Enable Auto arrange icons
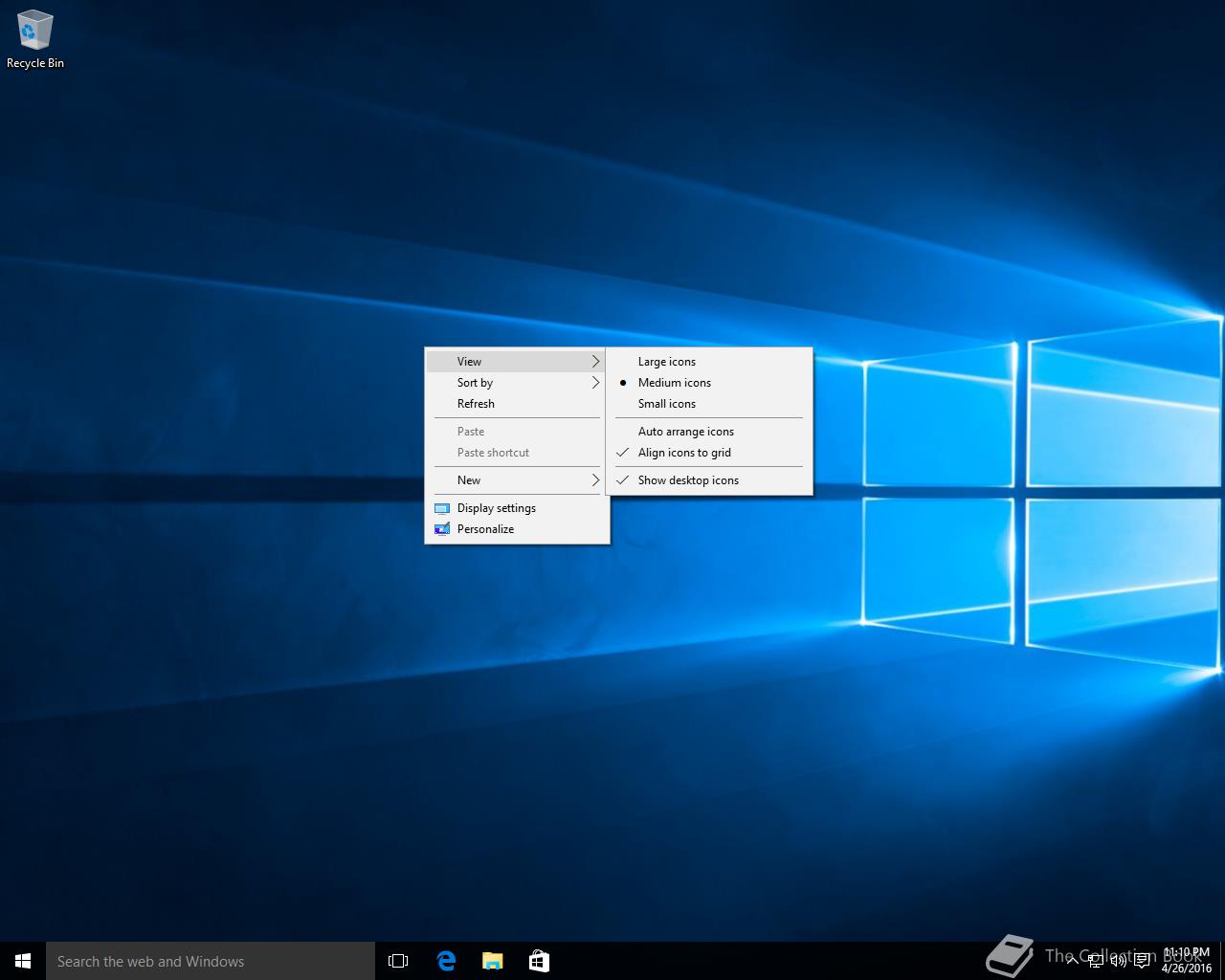1225x980 pixels. pos(709,432)
